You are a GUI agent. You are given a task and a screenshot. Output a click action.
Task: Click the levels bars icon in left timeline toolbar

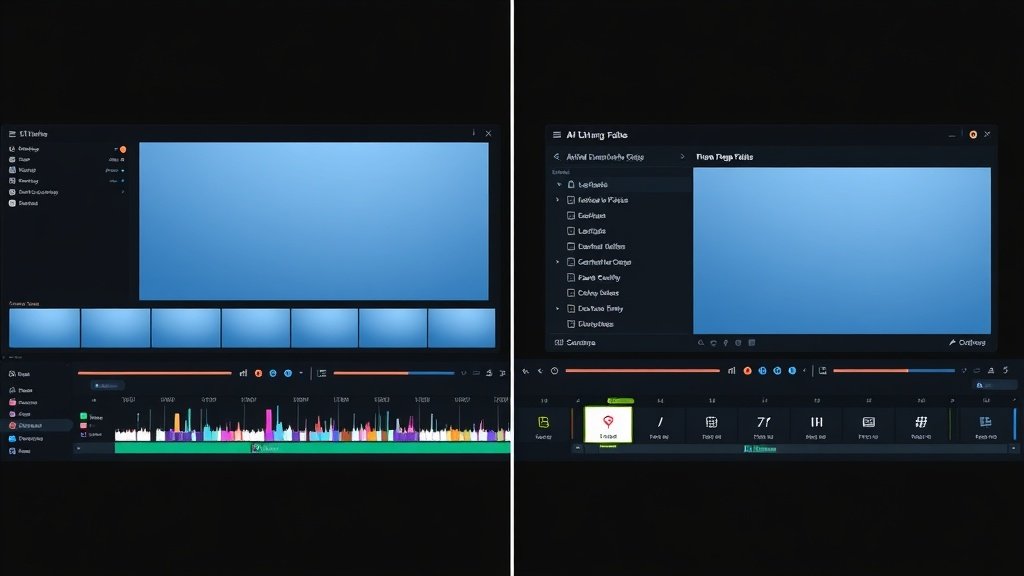[243, 373]
